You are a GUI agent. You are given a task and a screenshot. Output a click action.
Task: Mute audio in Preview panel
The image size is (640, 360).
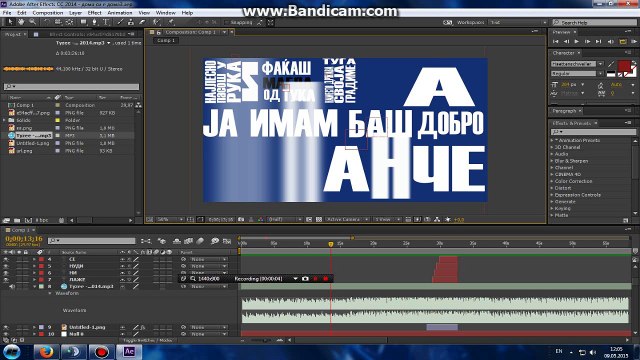(x=611, y=41)
